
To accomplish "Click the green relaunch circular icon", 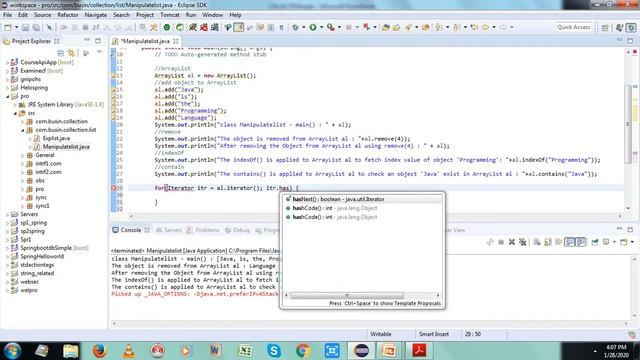I will click(180, 27).
